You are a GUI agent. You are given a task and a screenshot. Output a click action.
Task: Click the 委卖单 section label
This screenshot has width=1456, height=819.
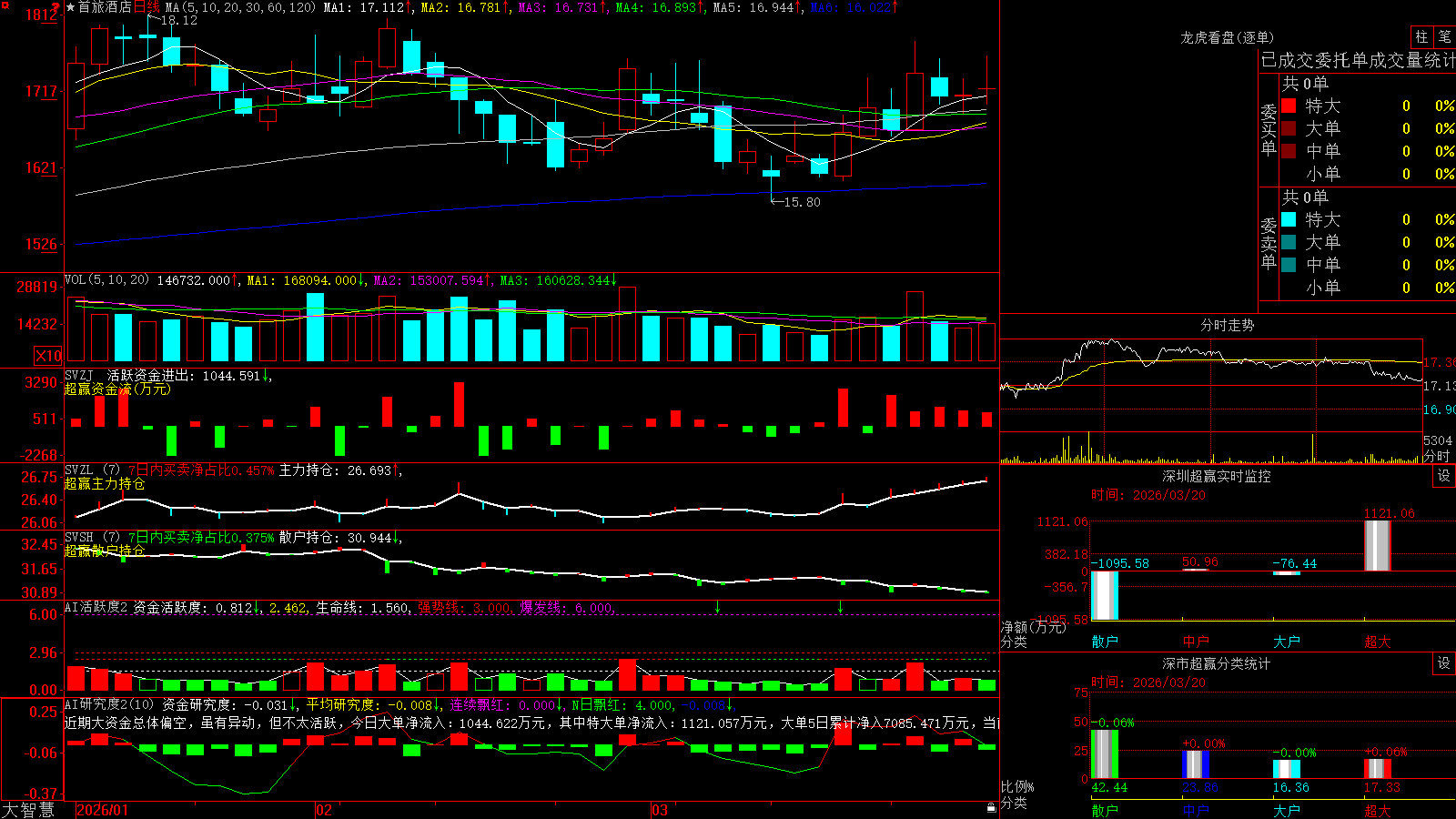pos(1269,244)
